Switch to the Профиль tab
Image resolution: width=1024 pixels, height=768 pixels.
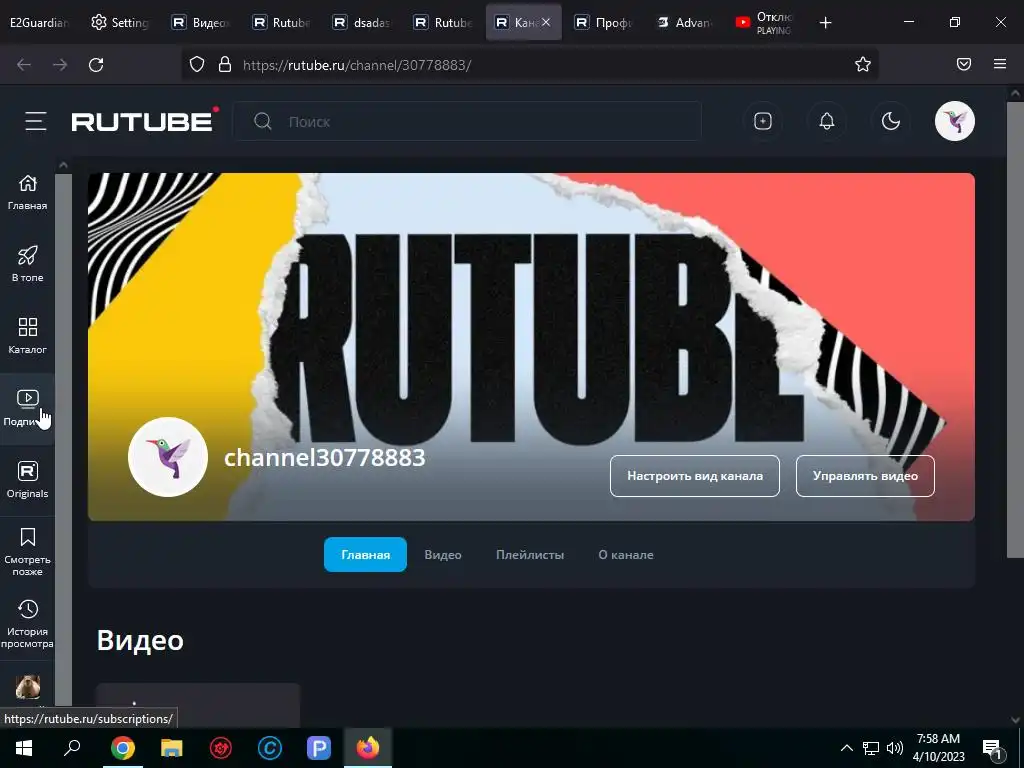tap(603, 23)
